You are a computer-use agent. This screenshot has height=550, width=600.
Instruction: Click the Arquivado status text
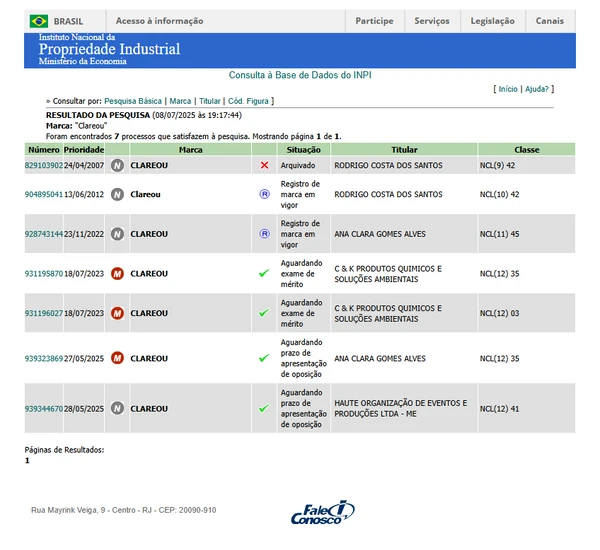298,165
